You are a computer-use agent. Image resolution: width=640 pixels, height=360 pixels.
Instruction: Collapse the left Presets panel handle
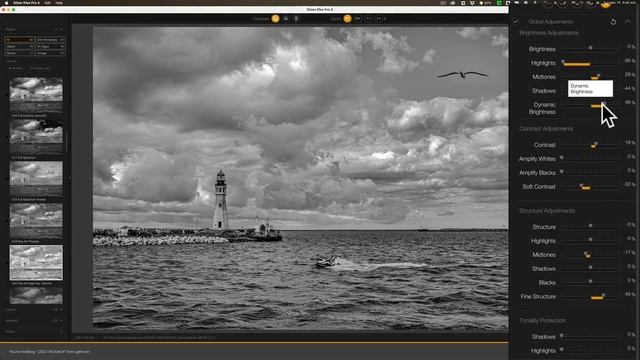(69, 178)
